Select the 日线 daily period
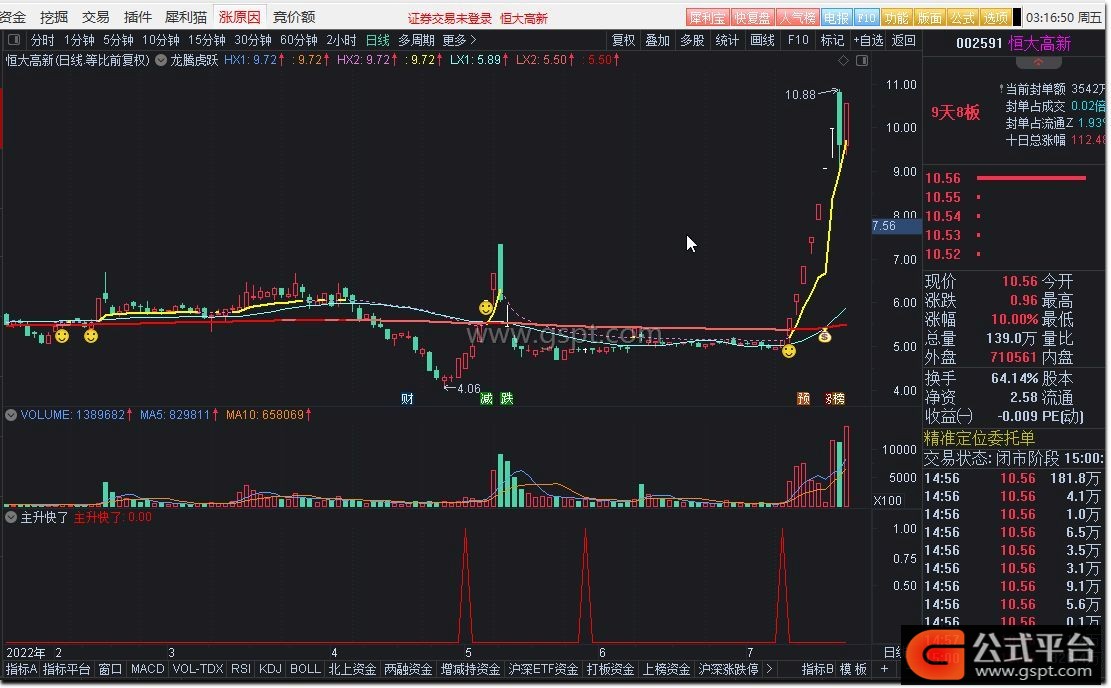Viewport: 1111px width, 688px height. [x=378, y=40]
